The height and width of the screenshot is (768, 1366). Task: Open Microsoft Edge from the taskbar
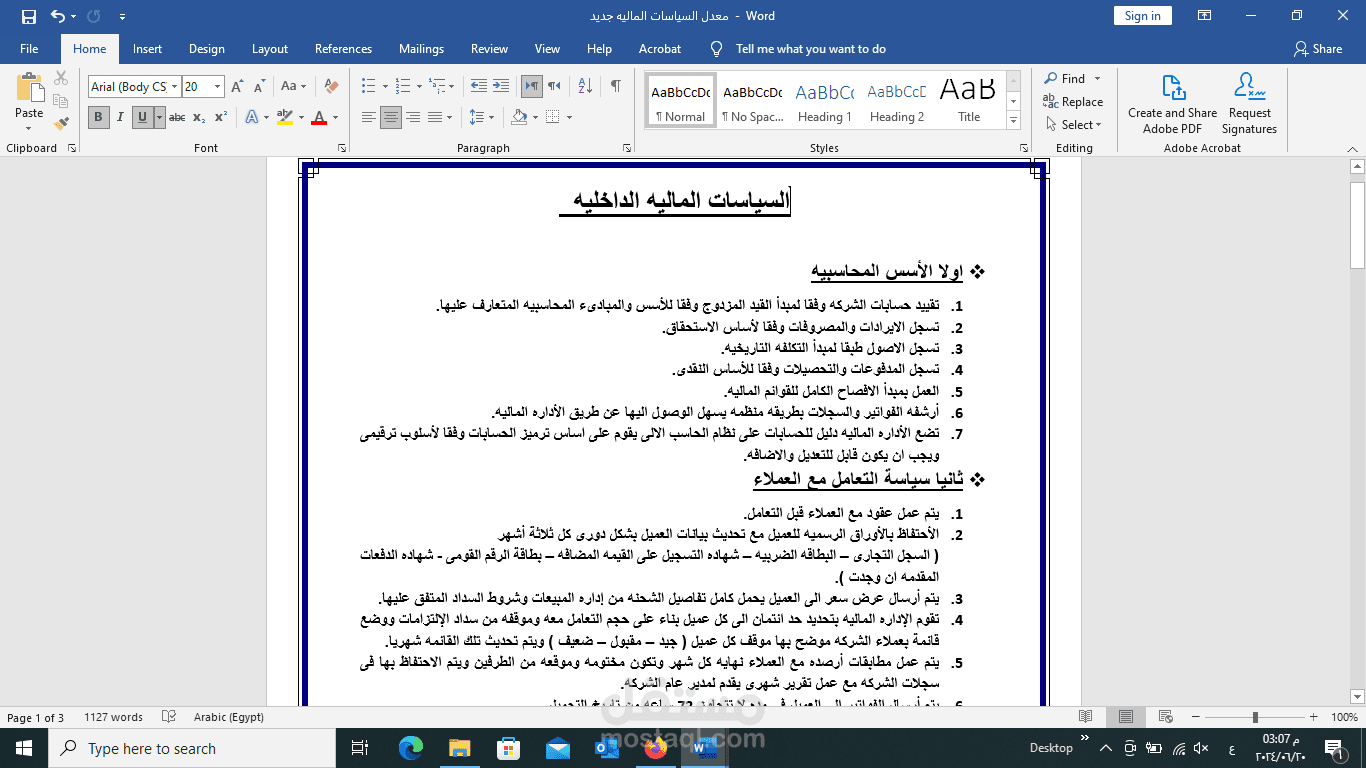[410, 748]
